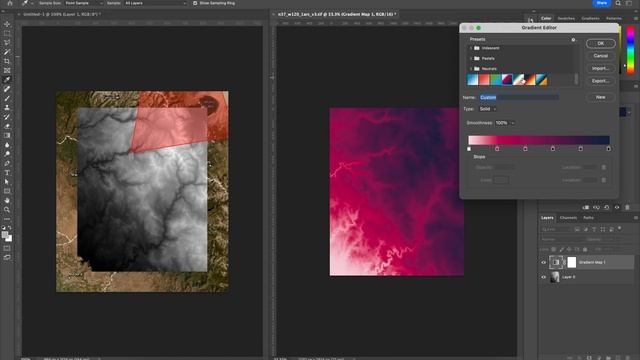Image resolution: width=640 pixels, height=360 pixels.
Task: Open the Sample Size dropdown
Action: point(84,3)
